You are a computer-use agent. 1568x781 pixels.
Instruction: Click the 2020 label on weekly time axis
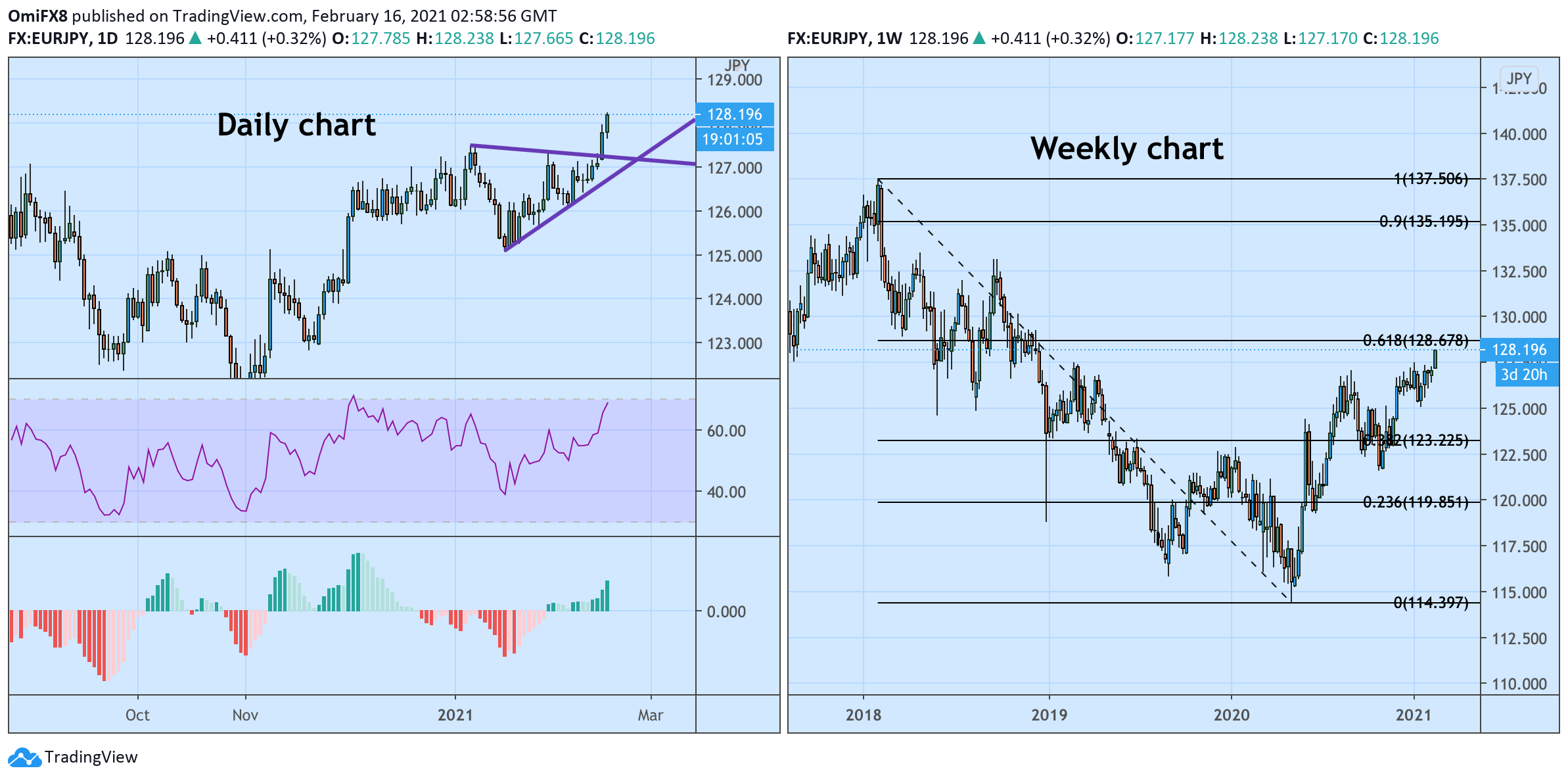click(1232, 715)
